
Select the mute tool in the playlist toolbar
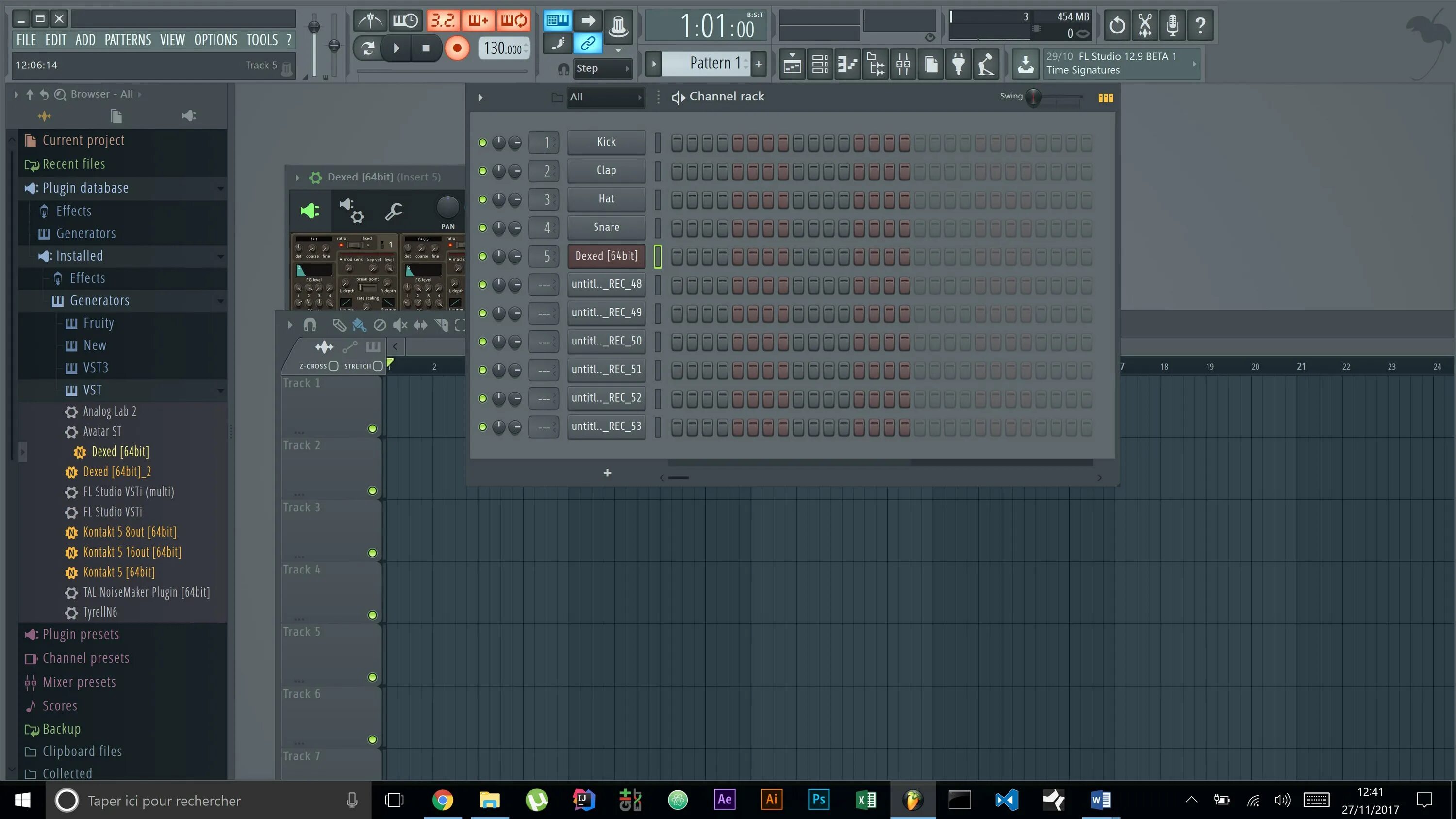click(401, 325)
